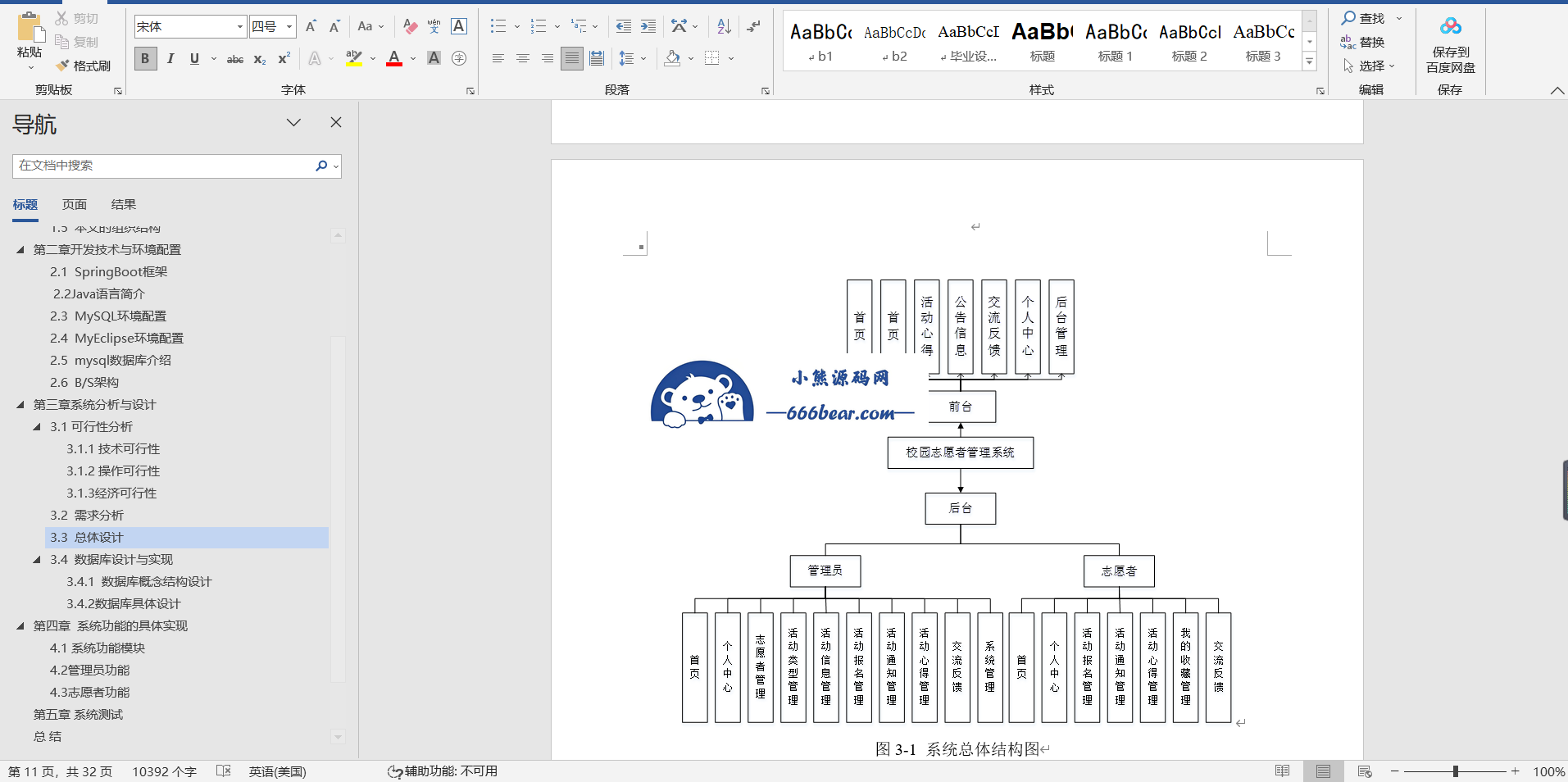1568x782 pixels.
Task: Toggle Italic formatting
Action: pyautogui.click(x=170, y=58)
